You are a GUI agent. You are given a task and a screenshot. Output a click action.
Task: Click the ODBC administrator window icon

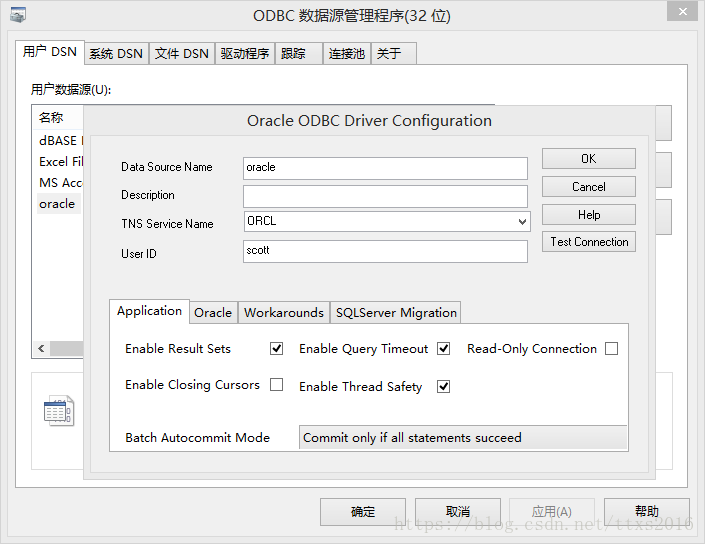(18, 15)
